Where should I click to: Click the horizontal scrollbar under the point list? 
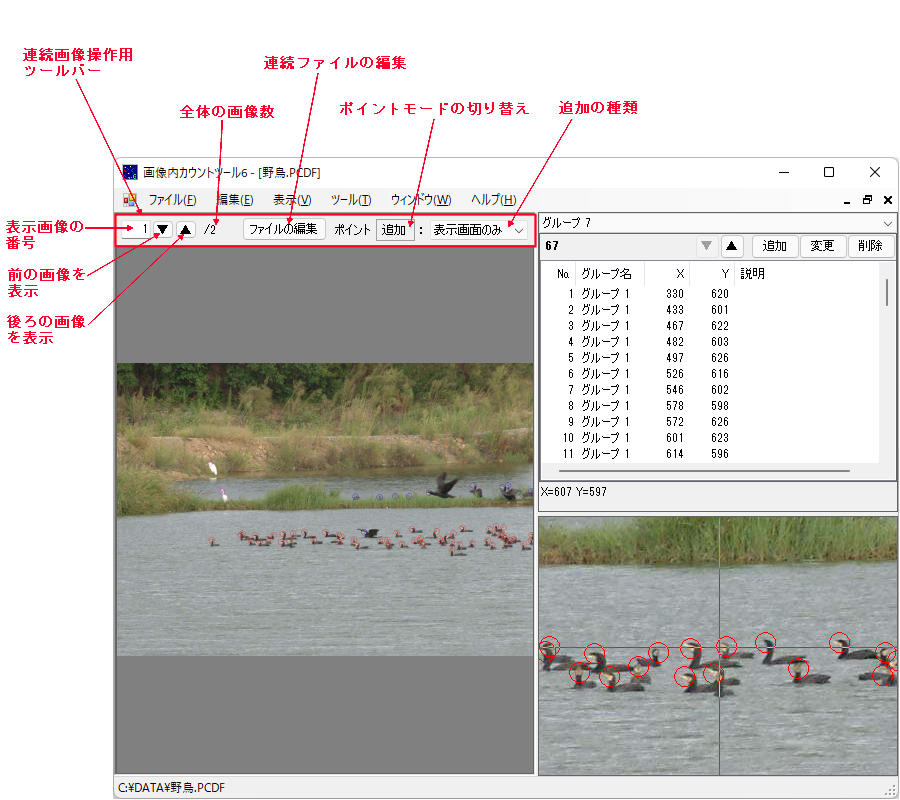tap(704, 469)
